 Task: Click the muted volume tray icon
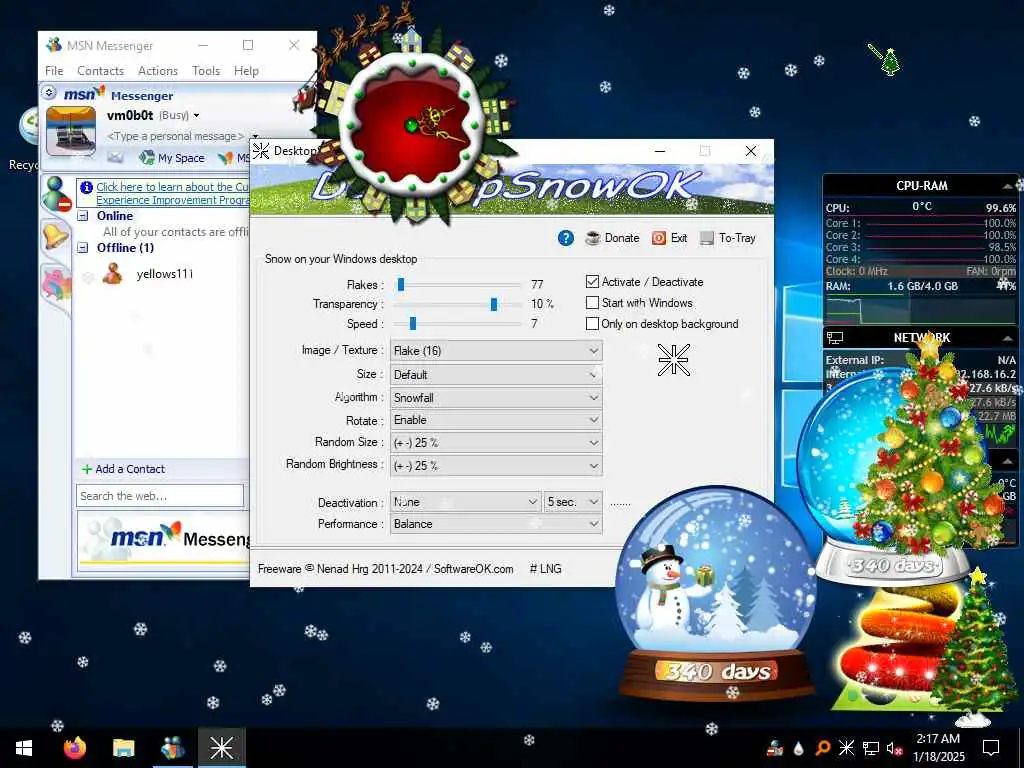click(895, 748)
